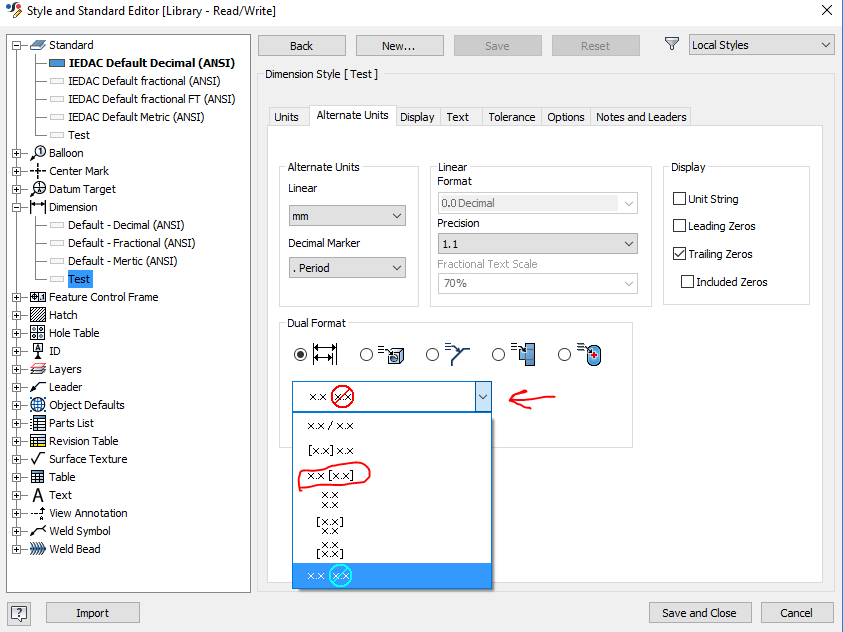843x632 pixels.
Task: Click the Layers style icon
Action: tap(38, 369)
